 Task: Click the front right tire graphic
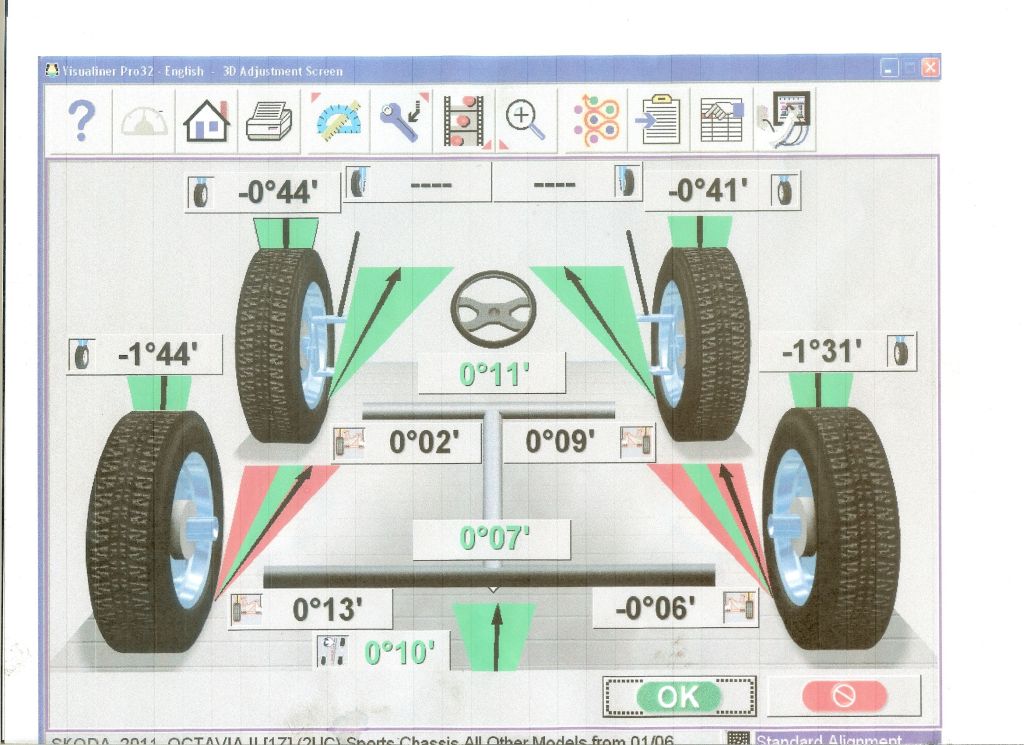tap(701, 344)
